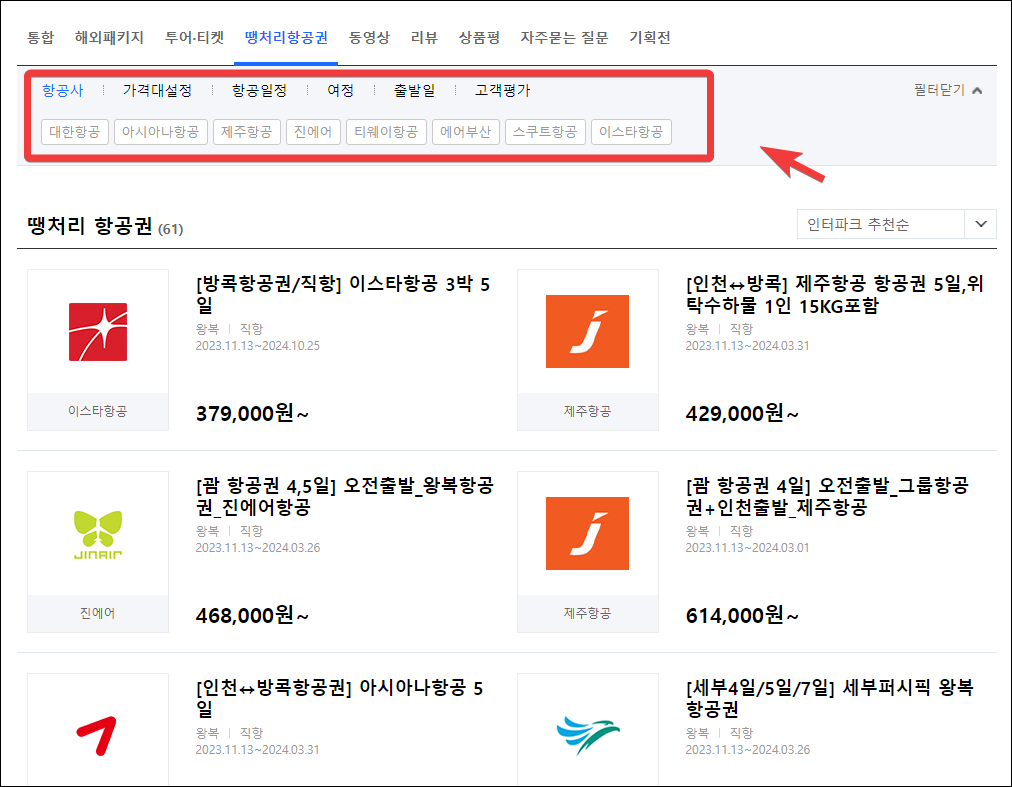1012x787 pixels.
Task: Open the 투어·티켓 tab
Action: (x=194, y=37)
